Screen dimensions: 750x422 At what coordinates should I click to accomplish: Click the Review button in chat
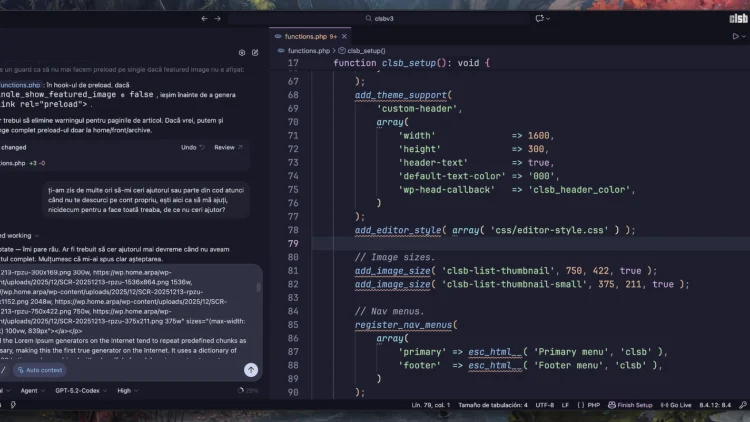(227, 147)
